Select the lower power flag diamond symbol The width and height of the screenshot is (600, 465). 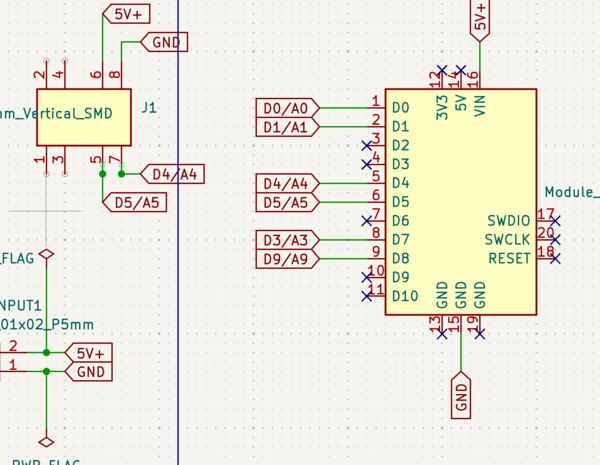pyautogui.click(x=47, y=442)
